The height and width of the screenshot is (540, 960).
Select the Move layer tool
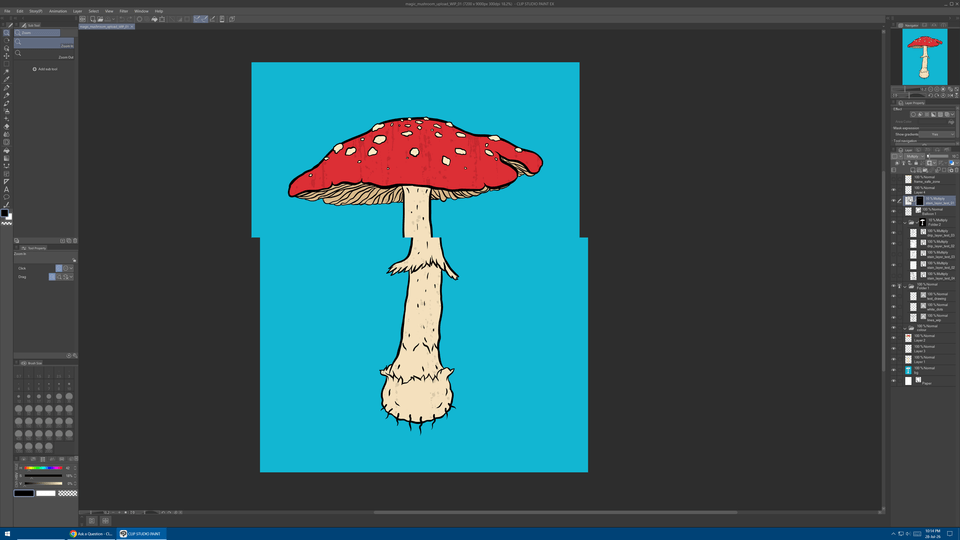pos(7,56)
